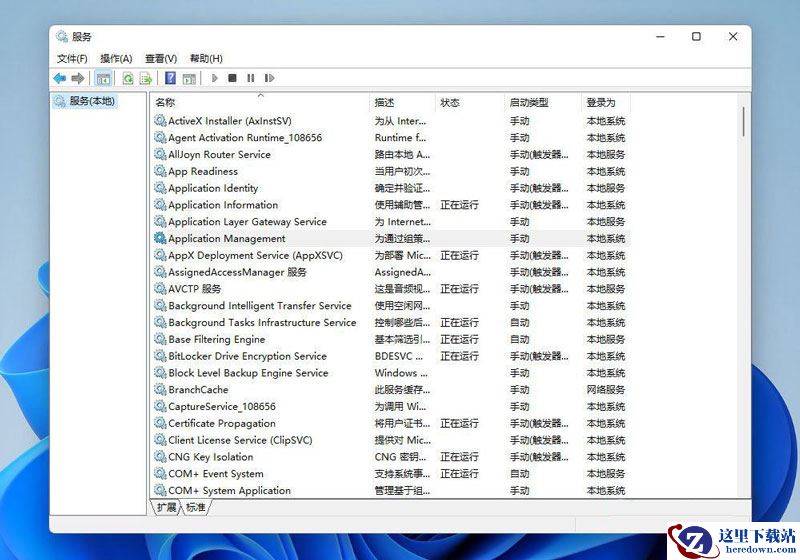Open the 帮助(H) menu

tap(206, 59)
